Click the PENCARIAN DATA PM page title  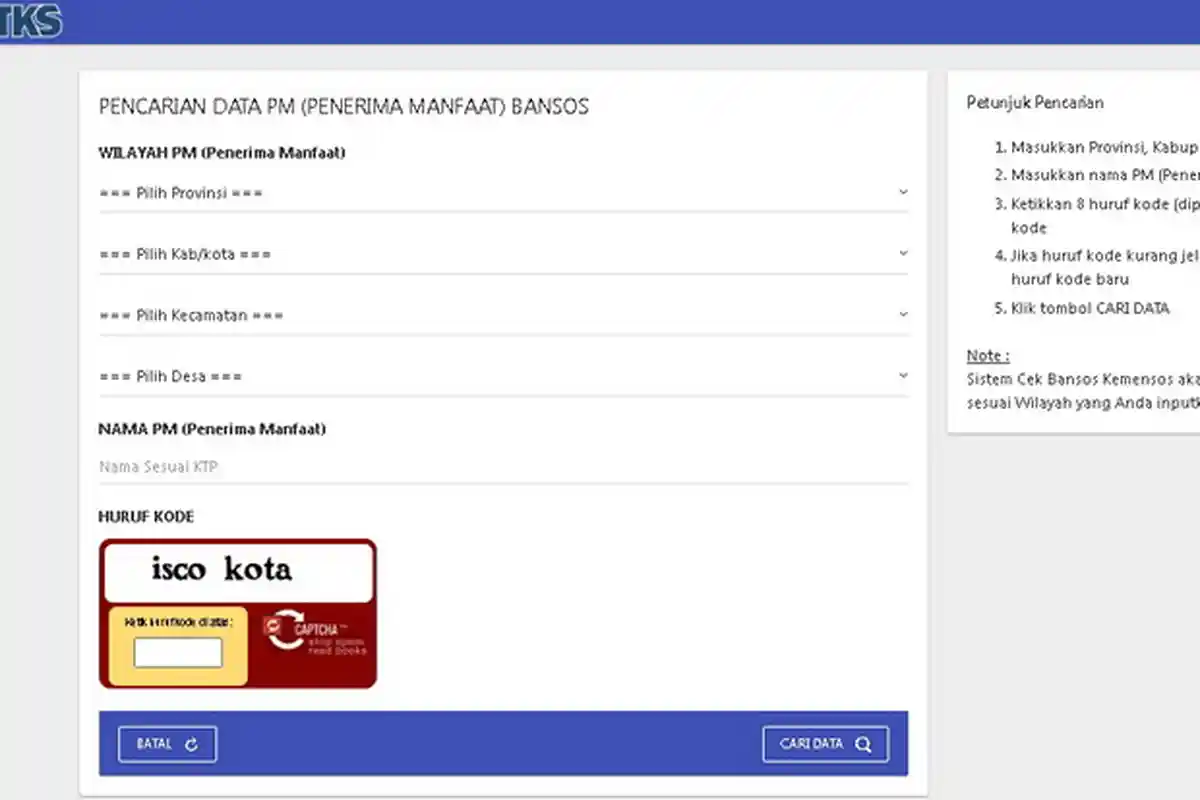(x=343, y=105)
